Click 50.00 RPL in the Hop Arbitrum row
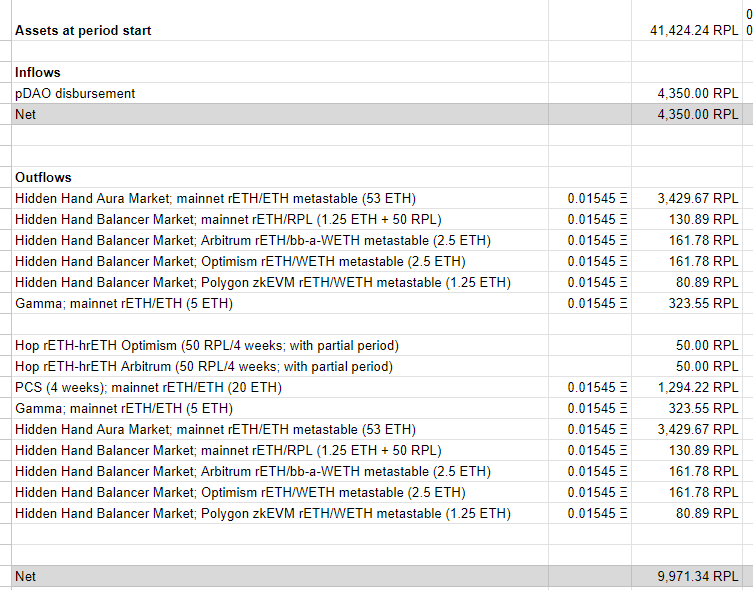Screen dimensions: 753x590 pos(707,367)
